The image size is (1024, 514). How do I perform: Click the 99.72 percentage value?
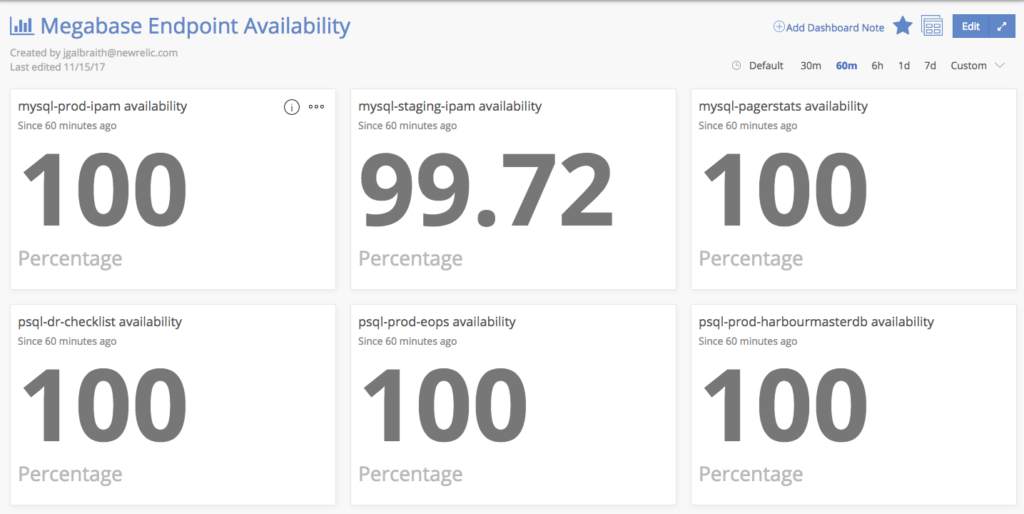[x=487, y=190]
